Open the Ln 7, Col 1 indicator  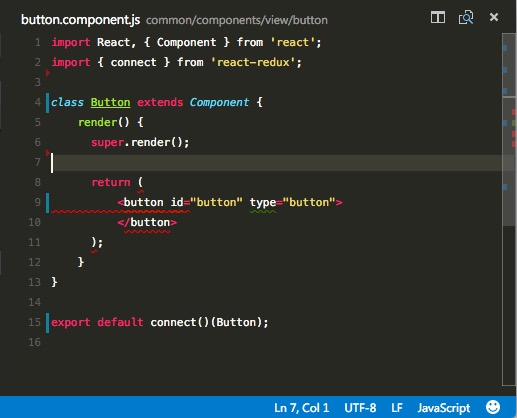click(301, 408)
